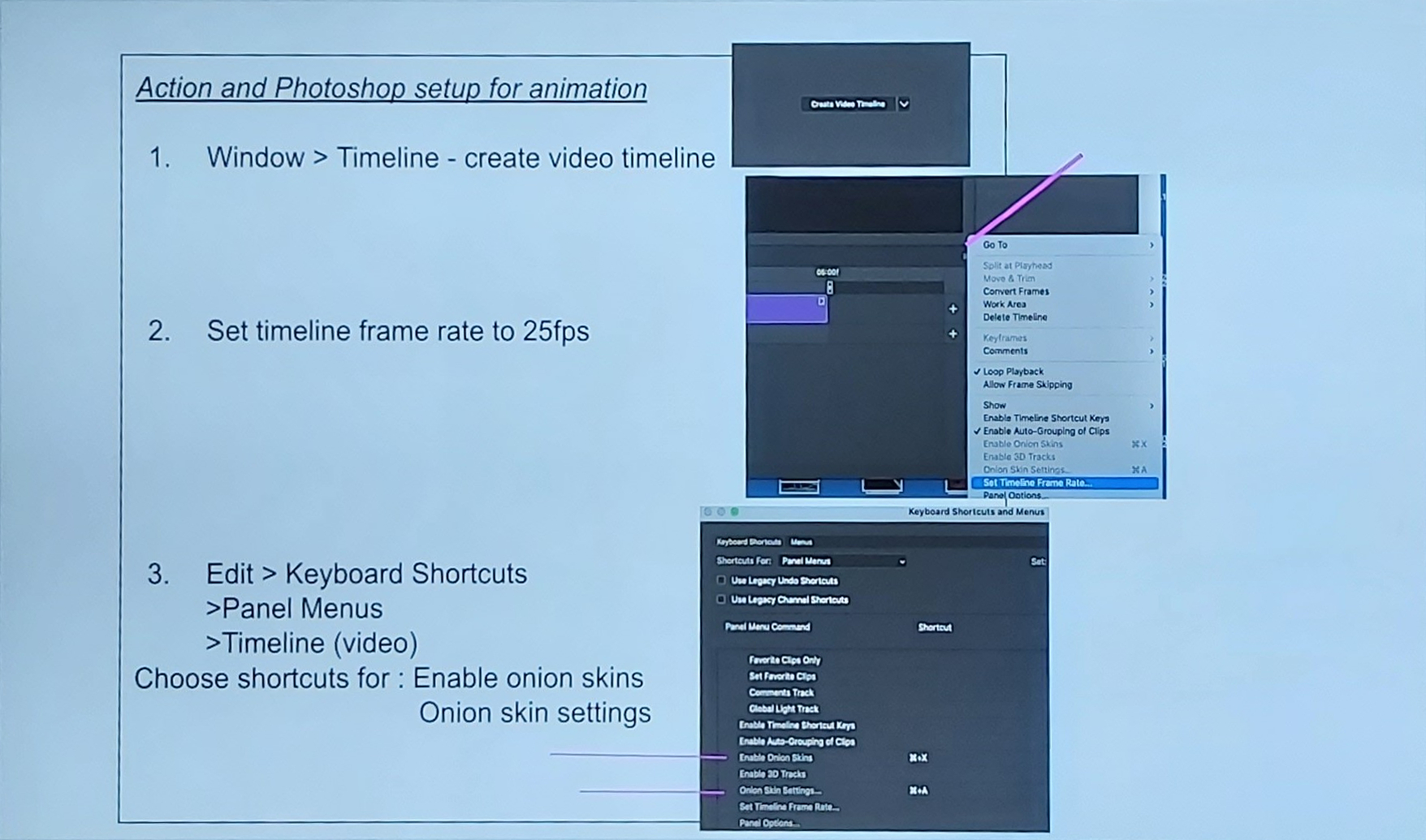Toggle Enable Timeline Shortcut Keys in menu
The width and height of the screenshot is (1426, 840).
coord(1064,418)
